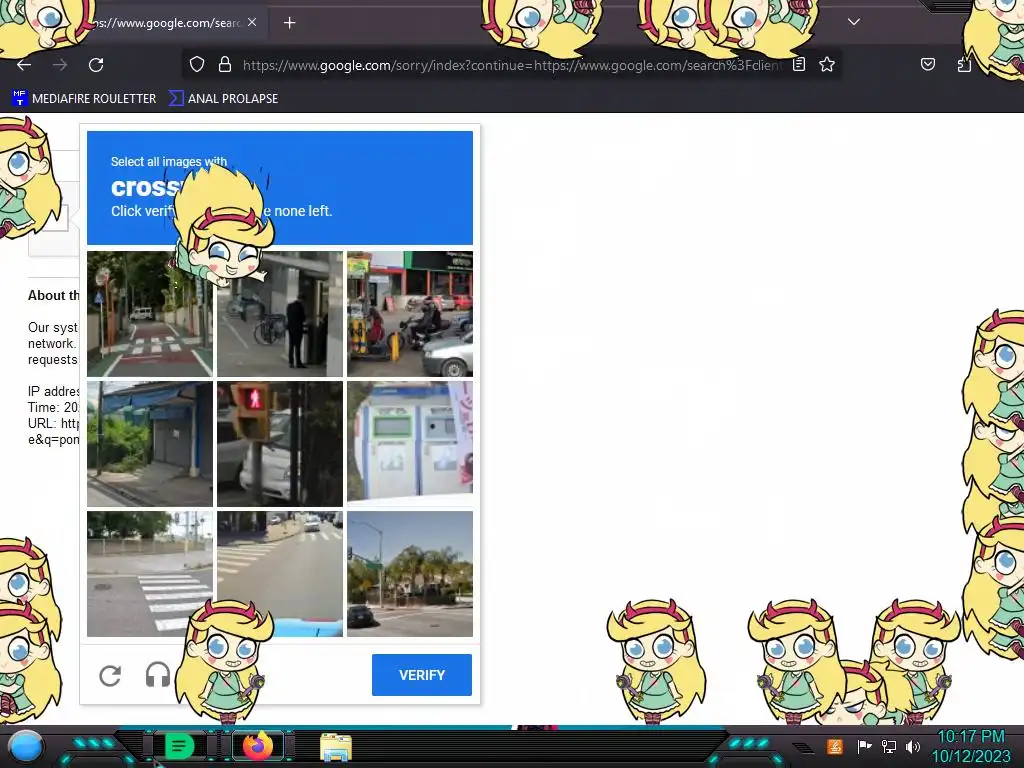Viewport: 1024px width, 768px height.
Task: Reload the page with the refresh icon
Action: (x=96, y=65)
